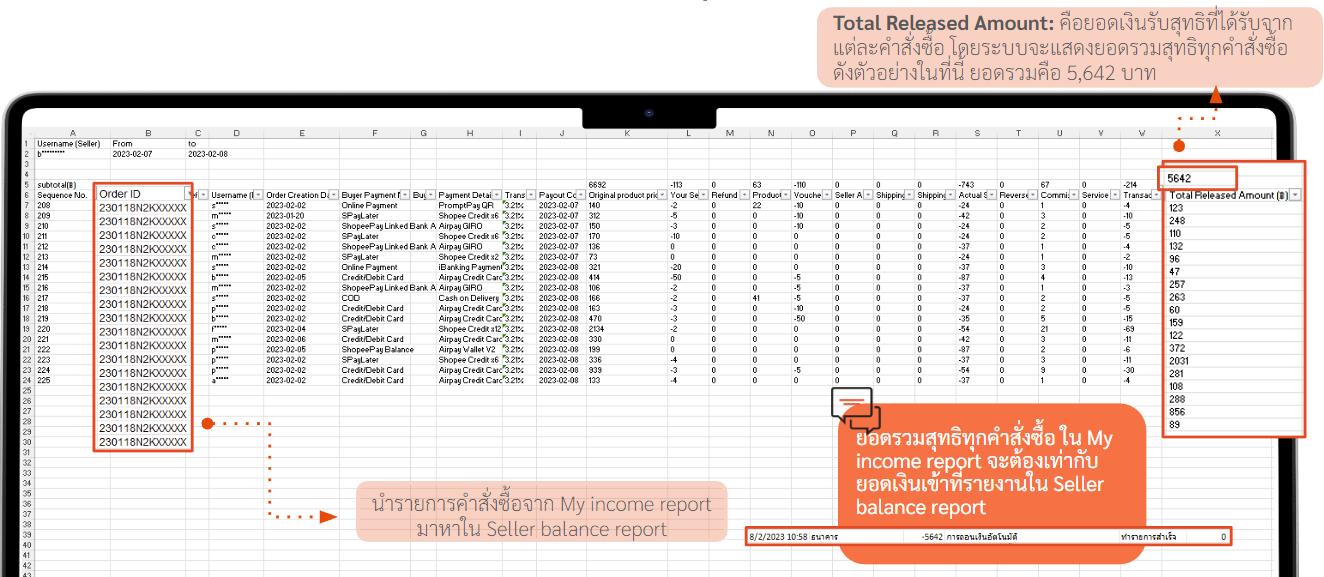Open the Order Creation Date filter dropdown
The image size is (1324, 577).
coord(332,195)
